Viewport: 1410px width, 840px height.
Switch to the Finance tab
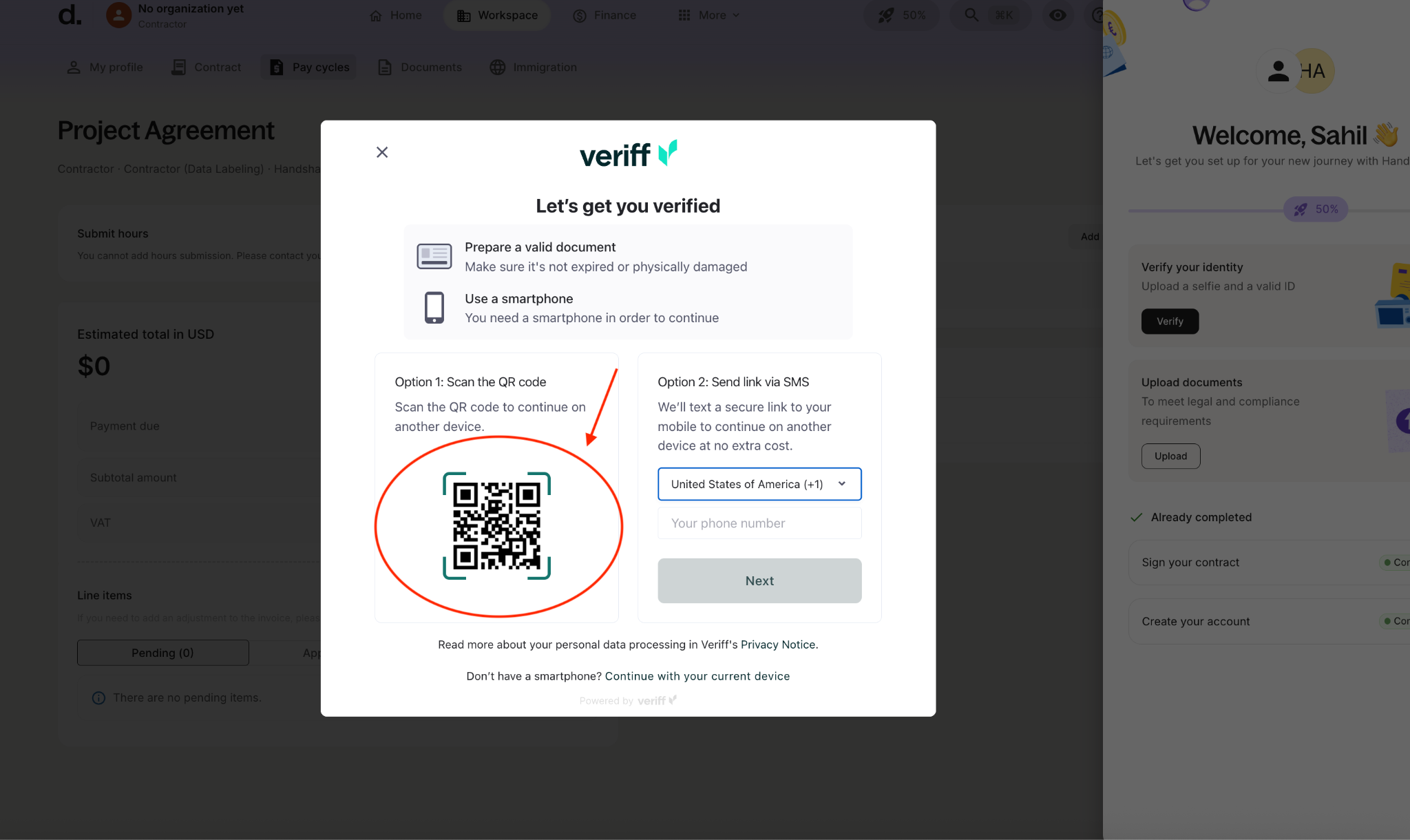[x=604, y=14]
